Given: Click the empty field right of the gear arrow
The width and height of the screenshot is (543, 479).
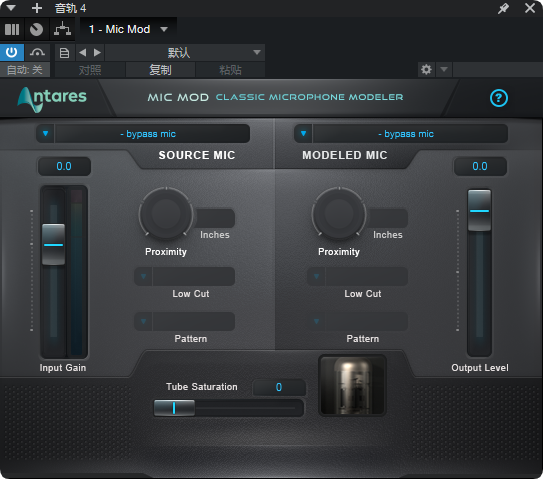Looking at the screenshot, I should [498, 70].
